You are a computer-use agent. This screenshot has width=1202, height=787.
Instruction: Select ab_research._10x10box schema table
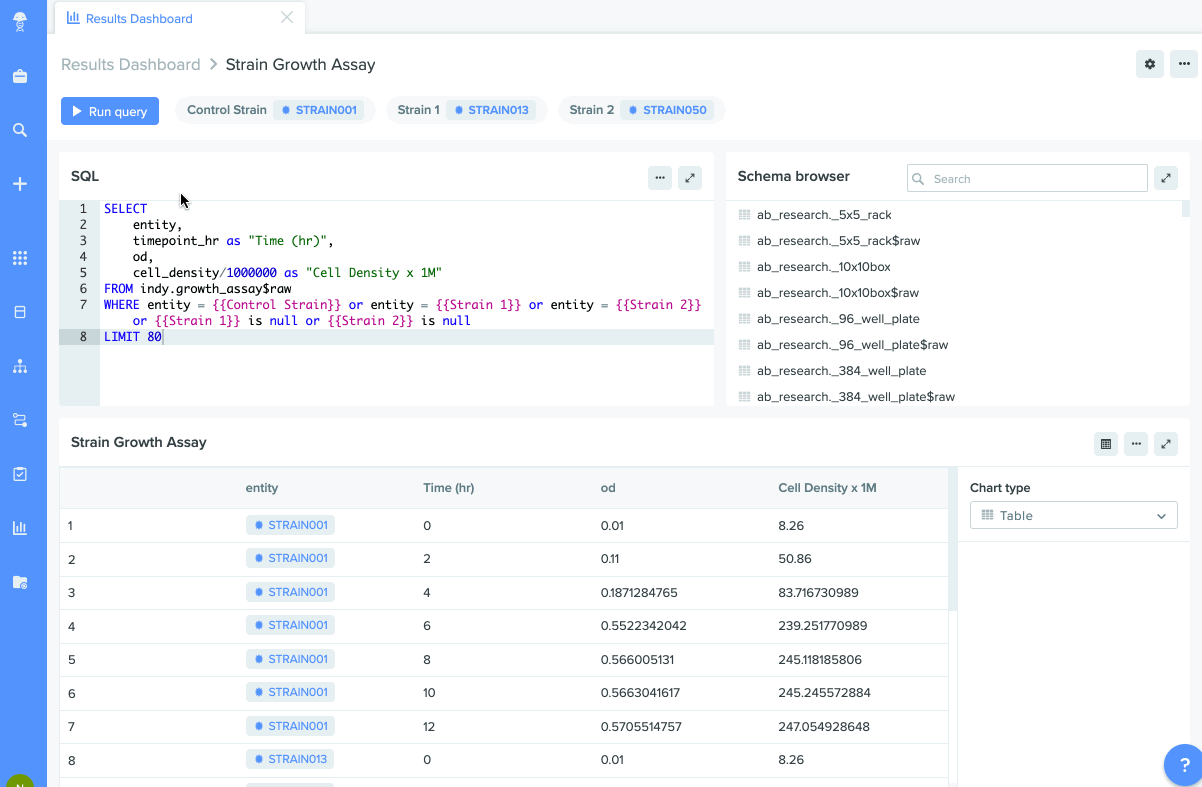pos(823,267)
